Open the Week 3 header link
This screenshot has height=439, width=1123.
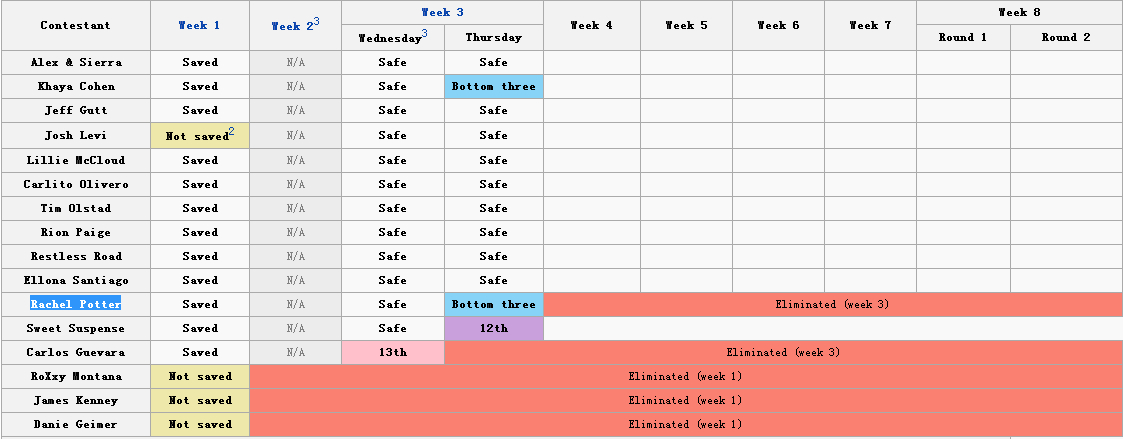point(441,12)
